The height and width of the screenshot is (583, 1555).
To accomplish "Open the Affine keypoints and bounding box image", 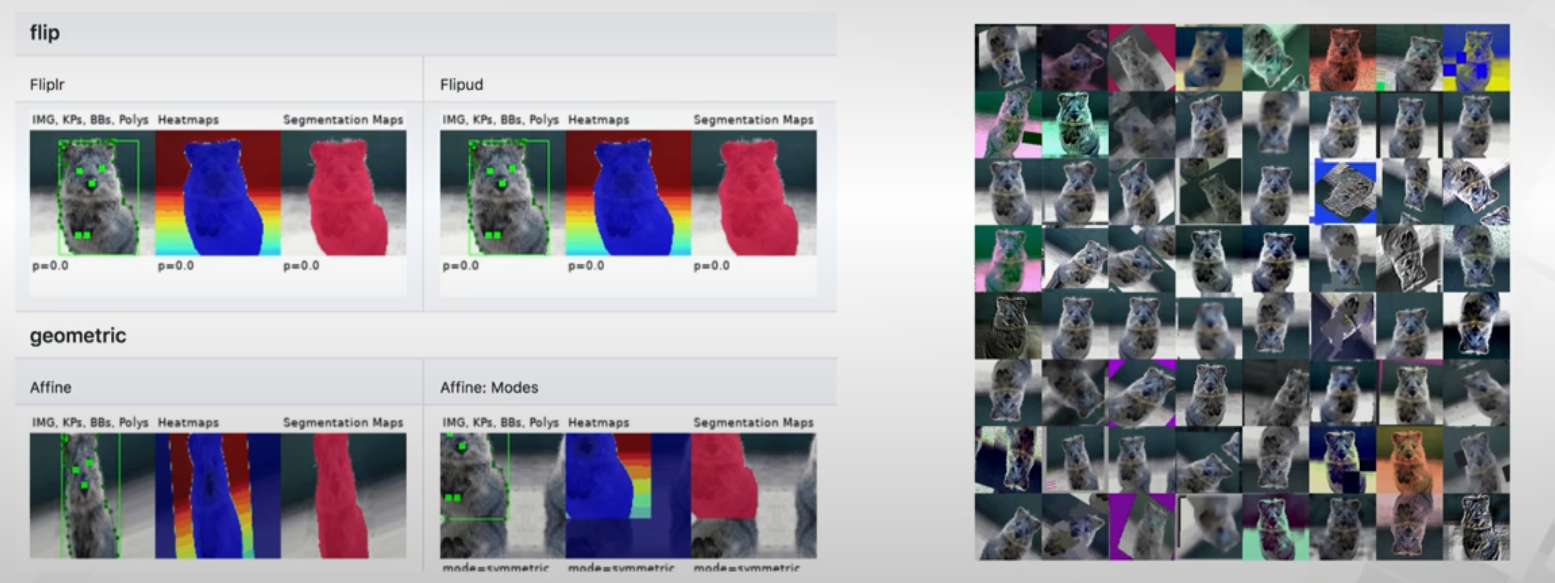I will coord(92,496).
